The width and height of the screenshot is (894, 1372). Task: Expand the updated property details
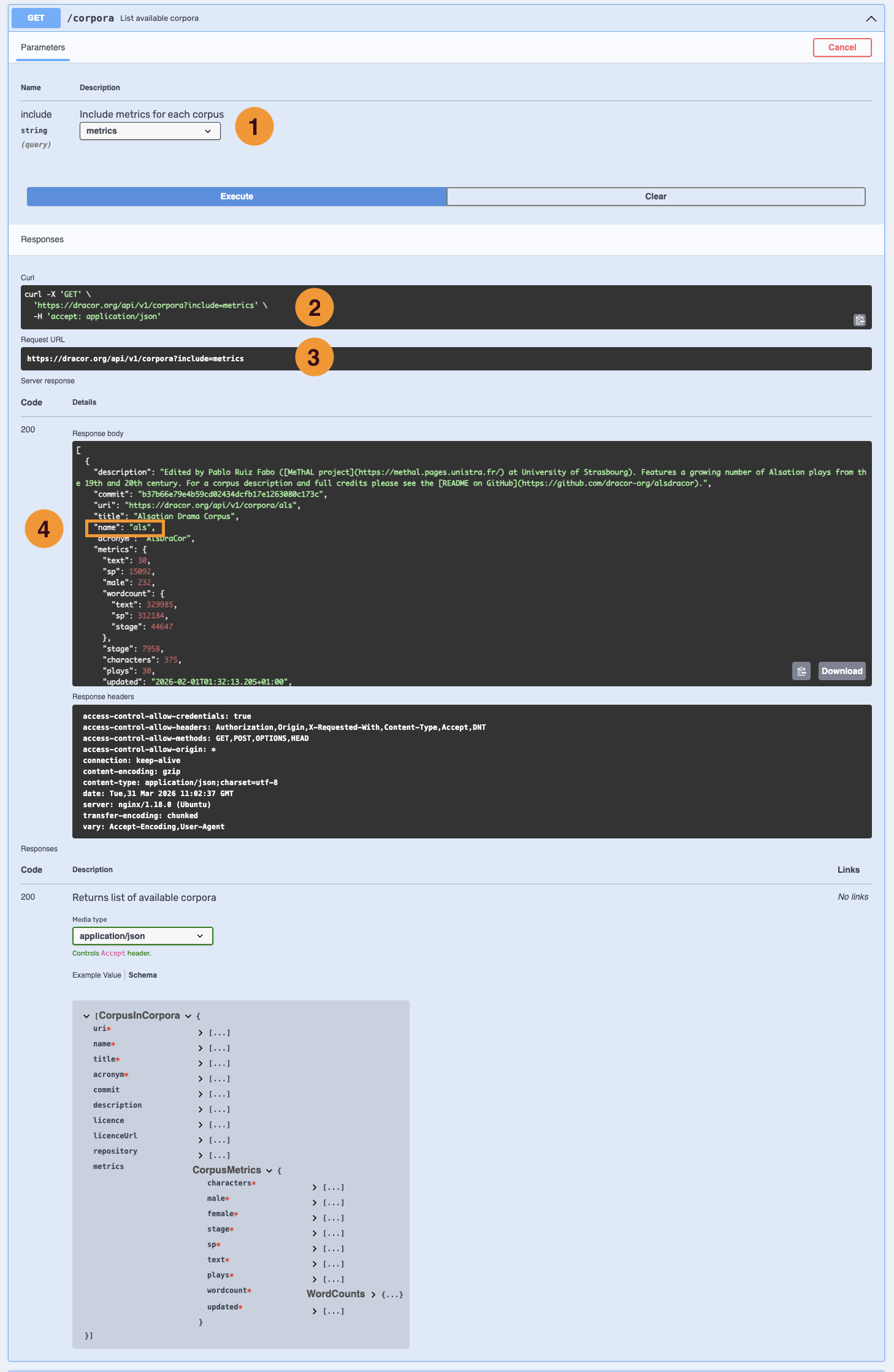[315, 1311]
